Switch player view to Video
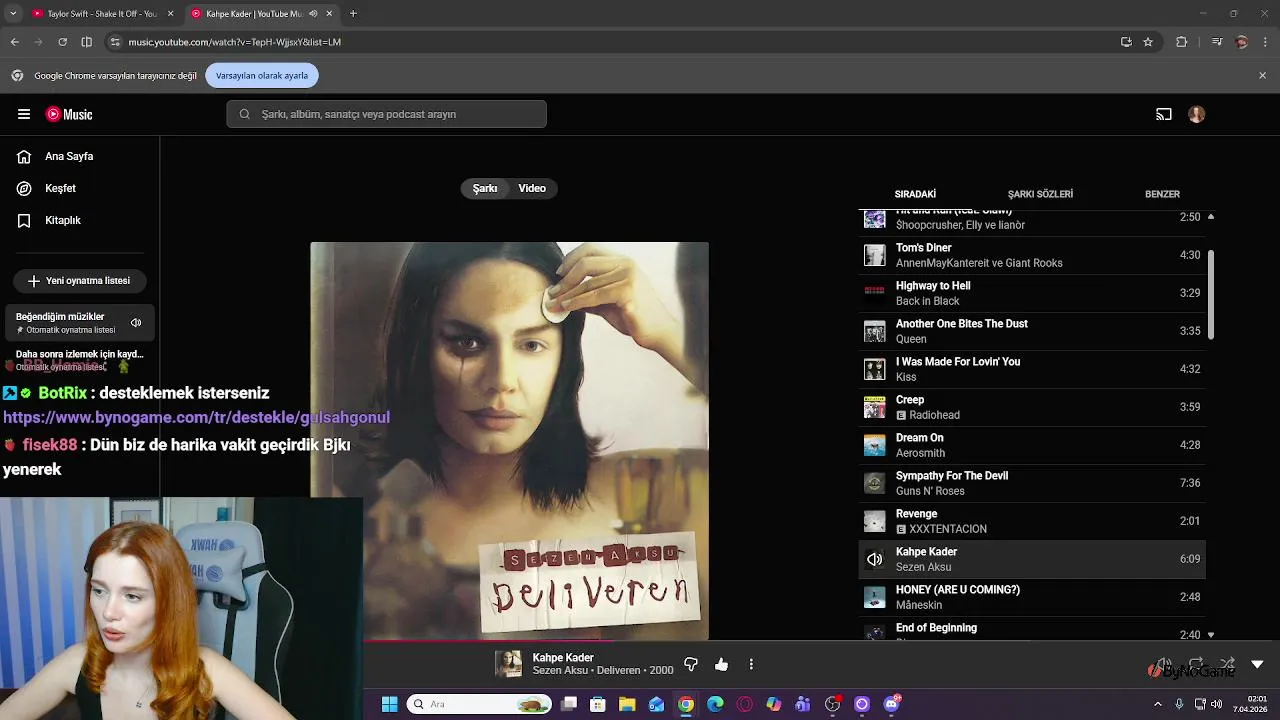The image size is (1280, 720). tap(532, 188)
